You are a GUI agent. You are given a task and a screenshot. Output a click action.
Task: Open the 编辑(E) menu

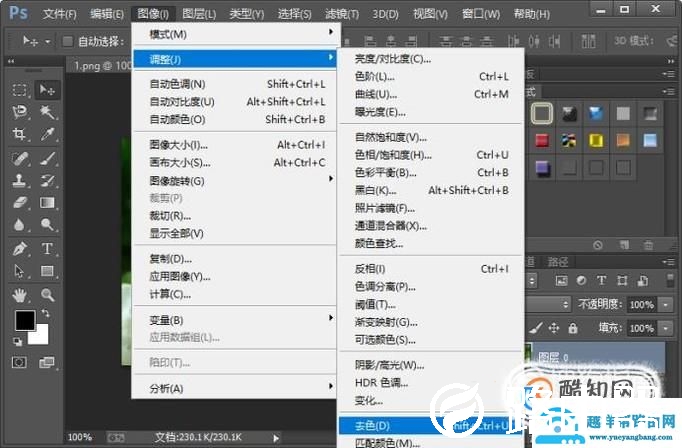107,14
